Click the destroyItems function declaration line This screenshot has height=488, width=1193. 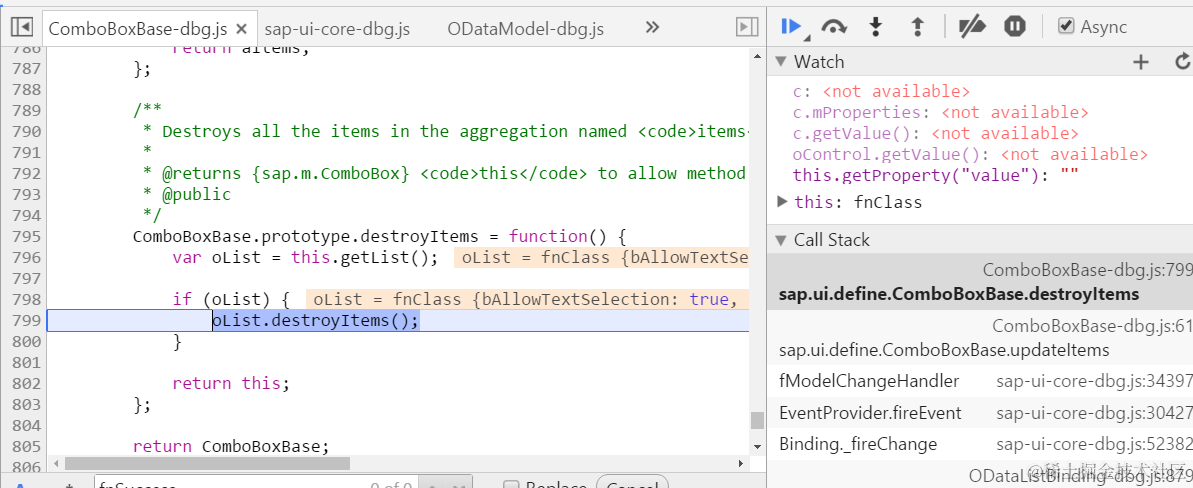379,236
